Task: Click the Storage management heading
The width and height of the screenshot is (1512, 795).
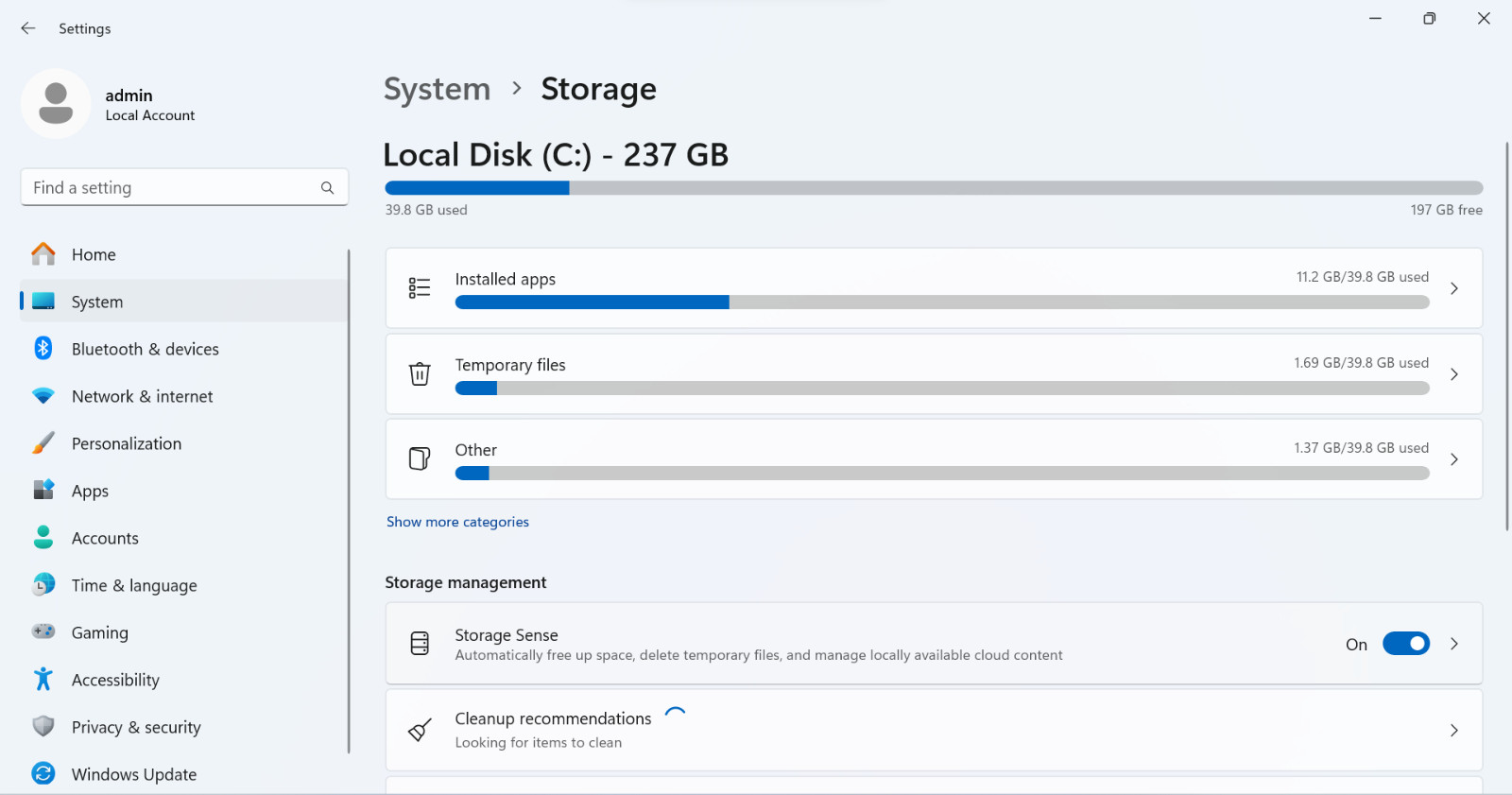Action: coord(466,582)
